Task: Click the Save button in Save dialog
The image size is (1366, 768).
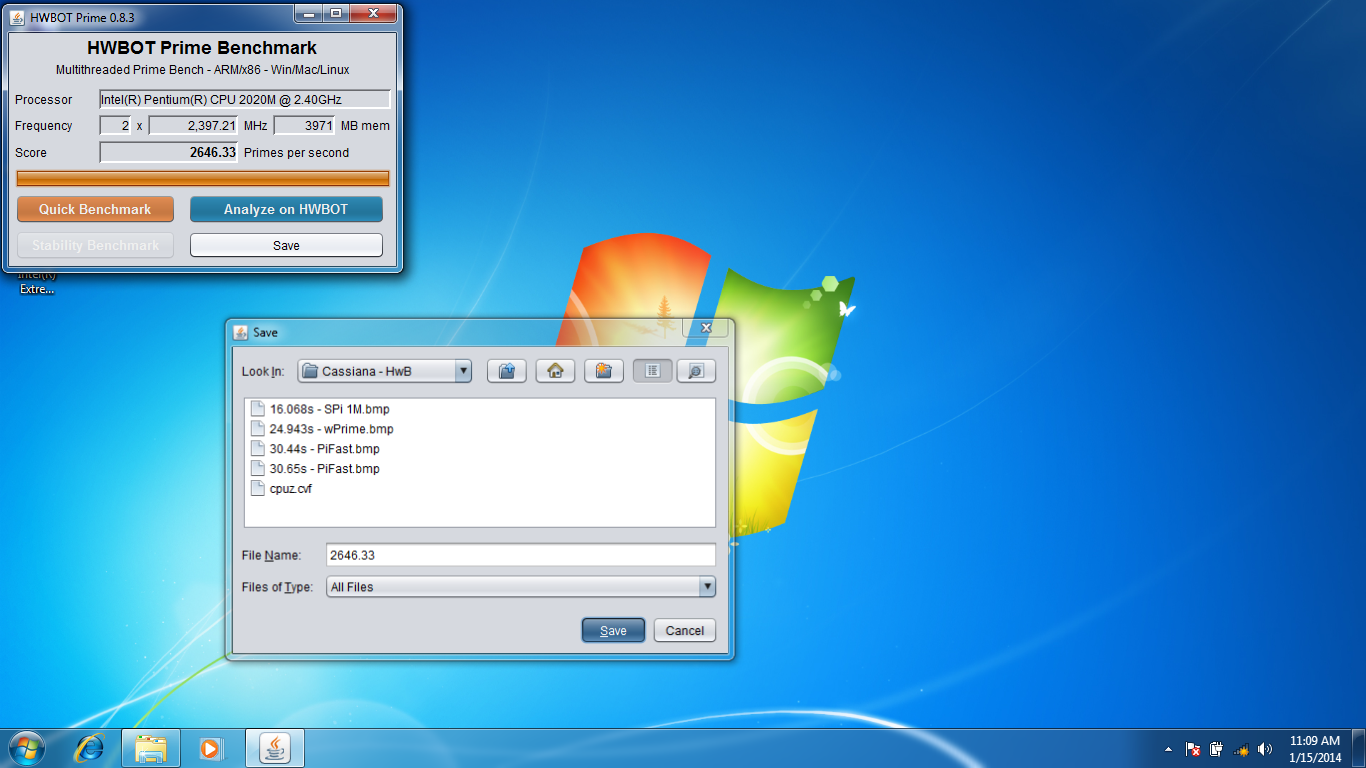Action: 613,630
